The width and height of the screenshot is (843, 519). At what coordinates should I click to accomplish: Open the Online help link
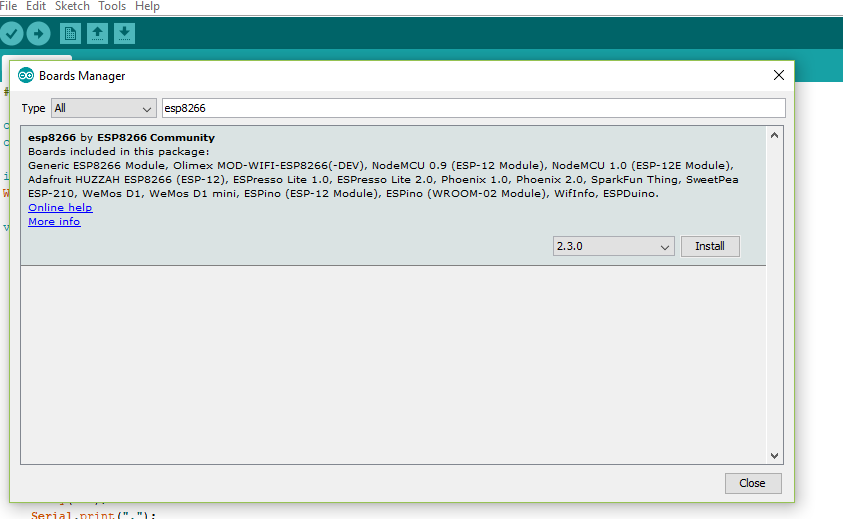[x=60, y=208]
